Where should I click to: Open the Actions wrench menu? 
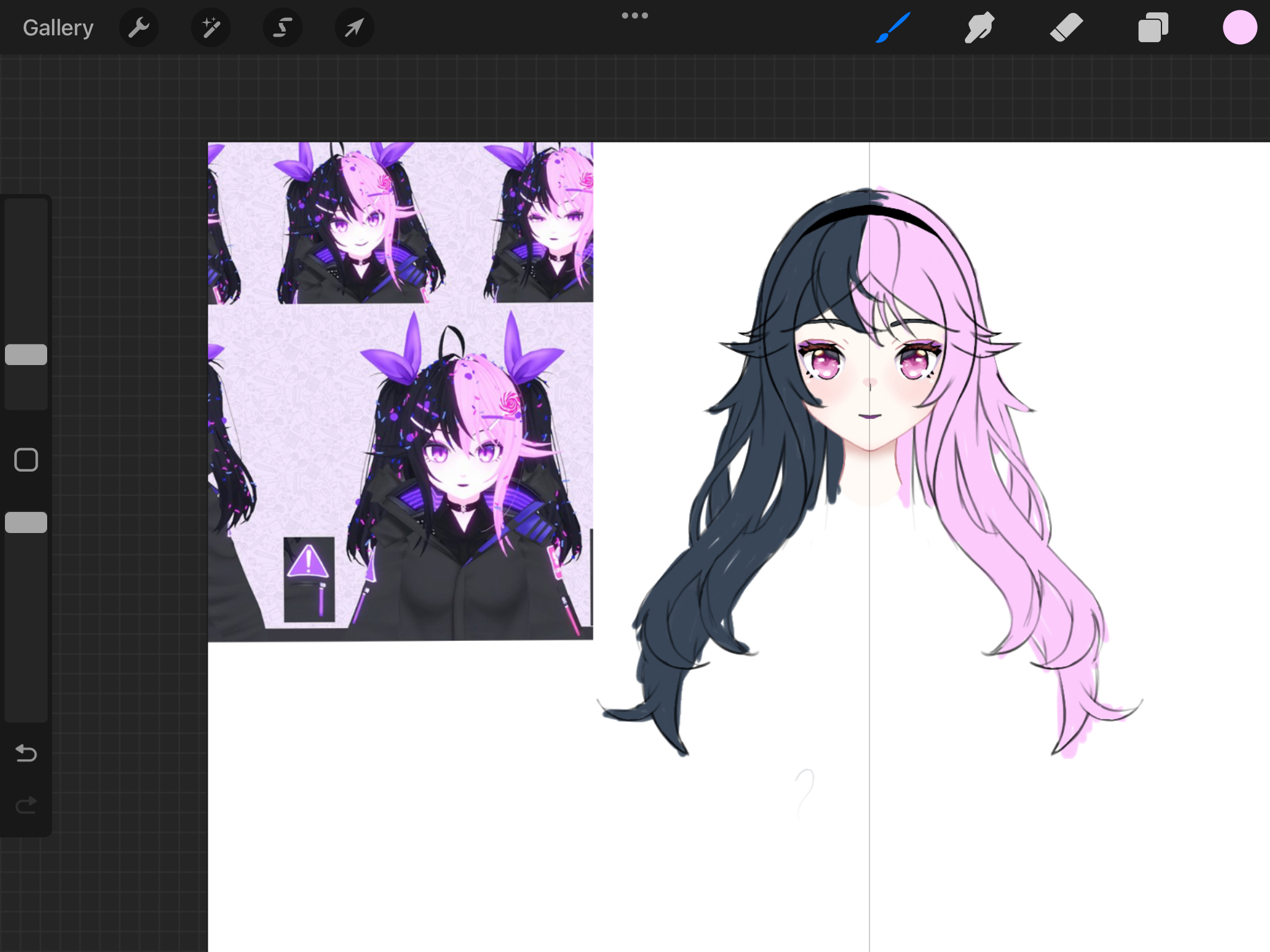pyautogui.click(x=139, y=28)
